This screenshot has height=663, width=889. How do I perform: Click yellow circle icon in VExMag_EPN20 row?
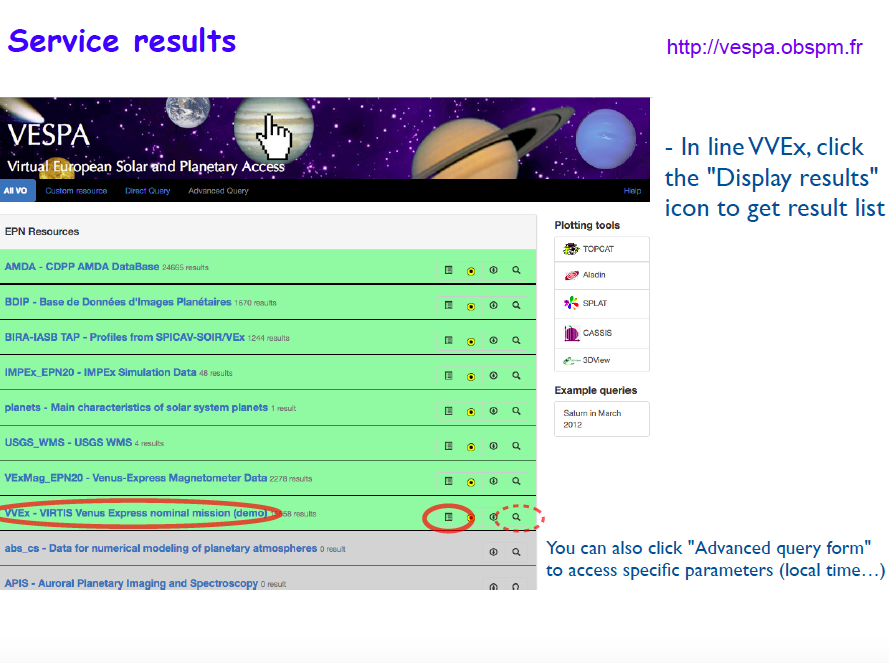[x=471, y=482]
